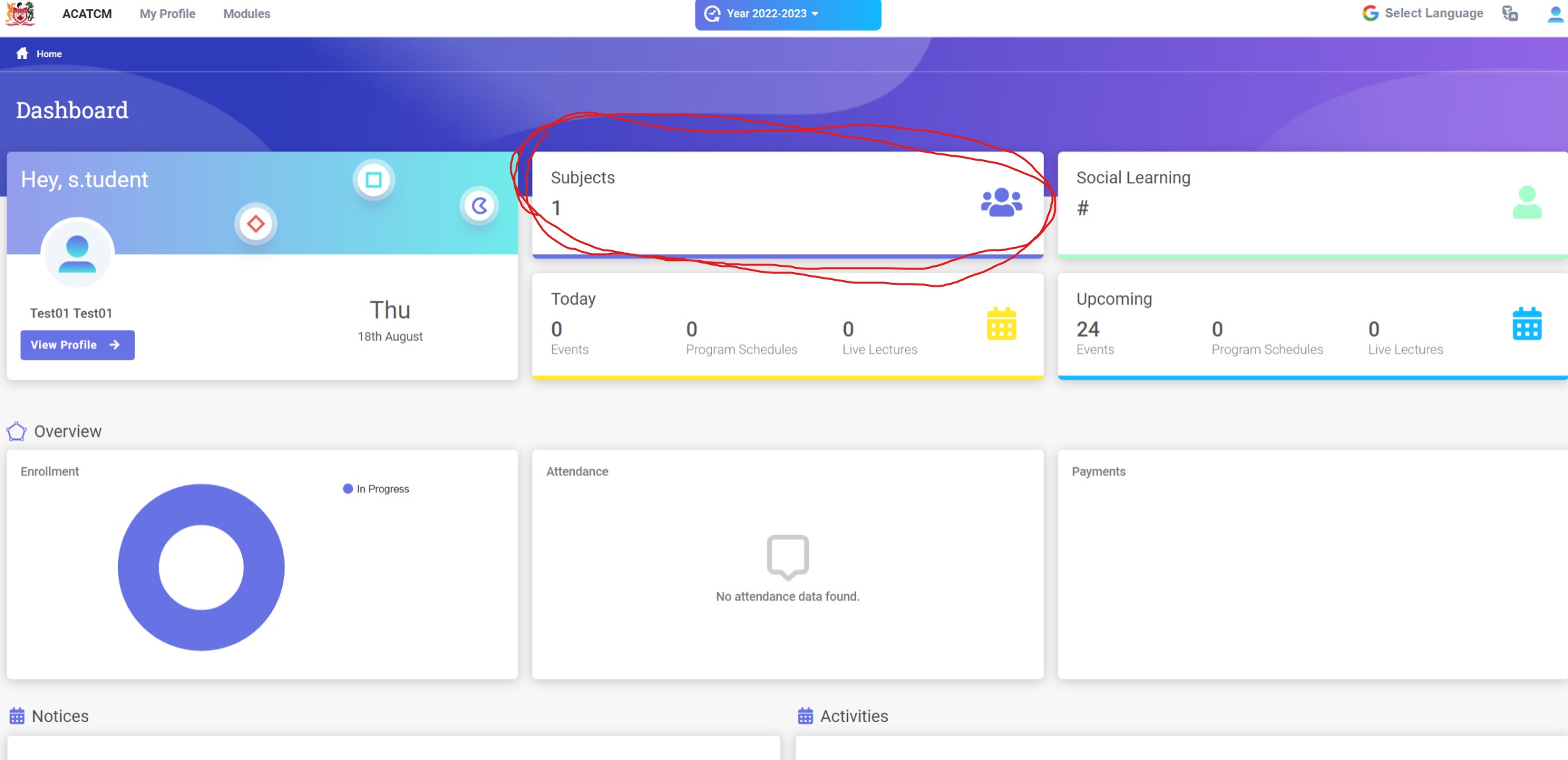The height and width of the screenshot is (760, 1568).
Task: Open the user account icon in the top bar
Action: pyautogui.click(x=1555, y=14)
